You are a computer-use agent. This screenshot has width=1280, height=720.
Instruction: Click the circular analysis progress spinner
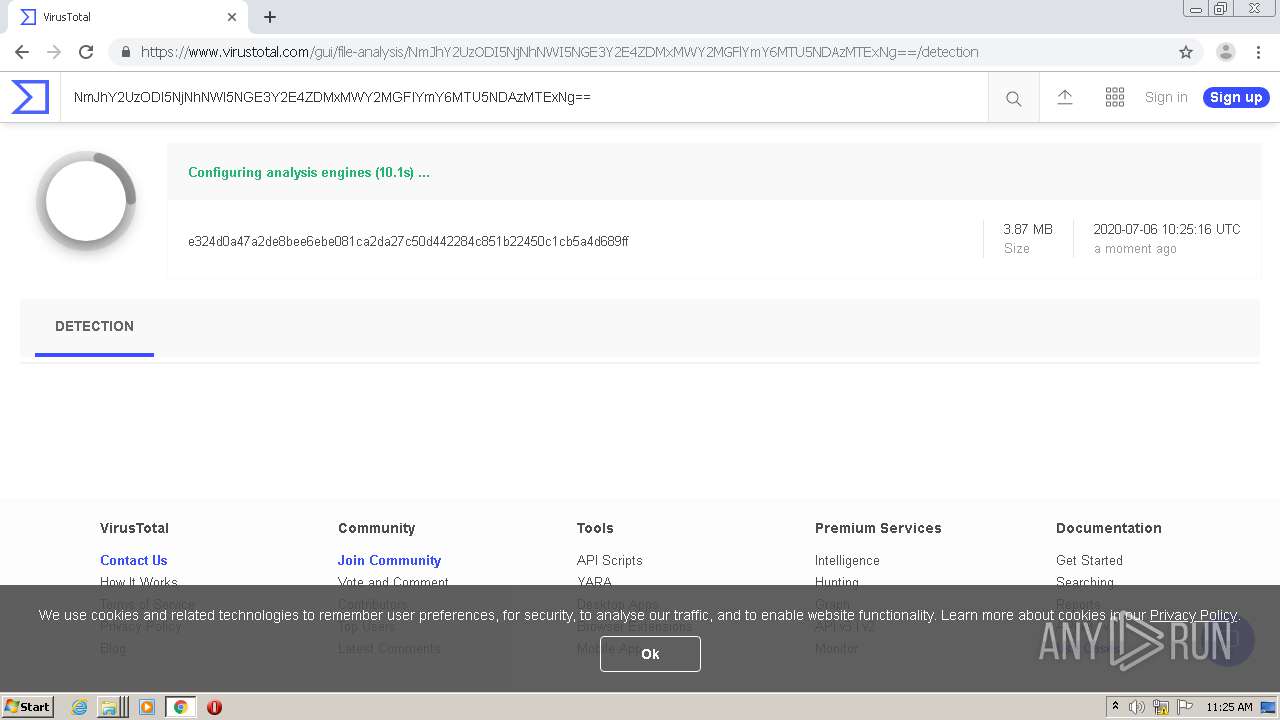click(x=86, y=200)
